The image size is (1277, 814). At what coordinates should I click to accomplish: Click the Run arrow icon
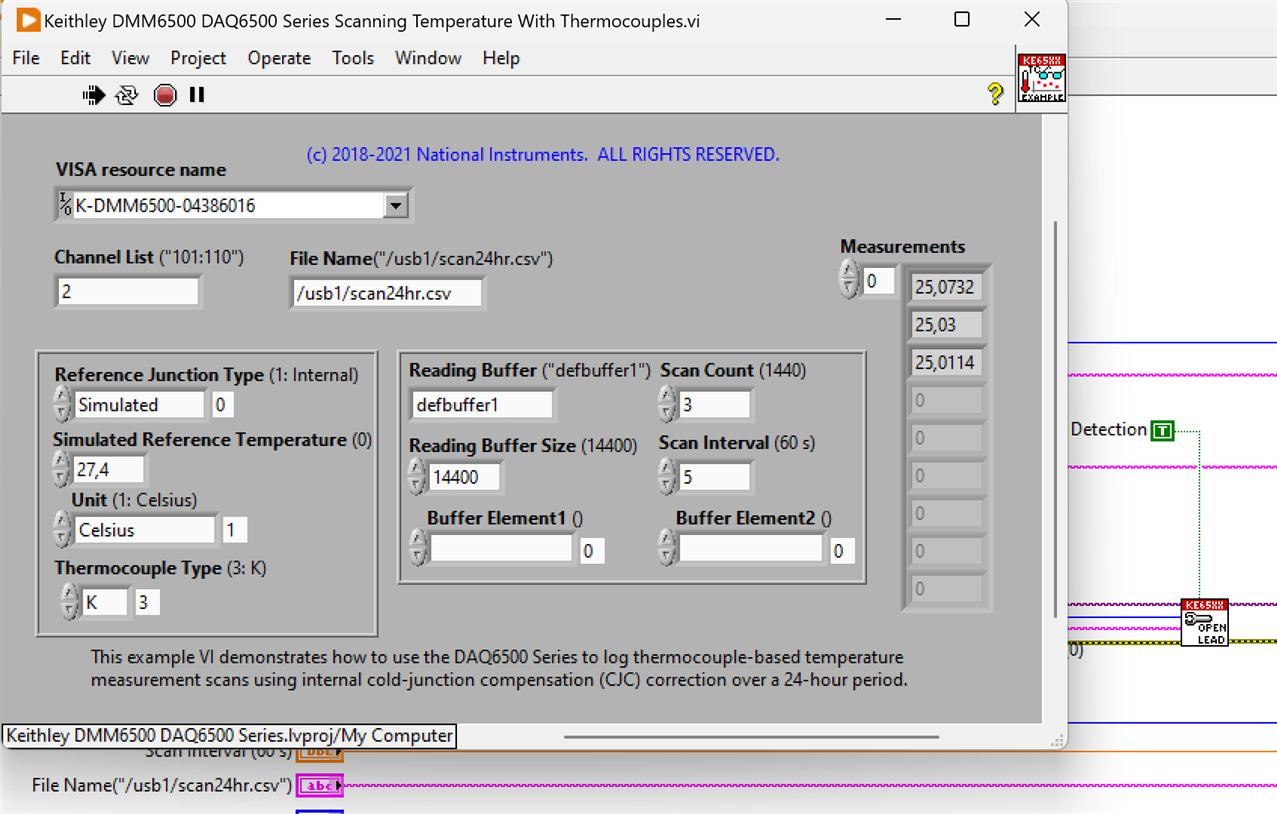(x=94, y=95)
